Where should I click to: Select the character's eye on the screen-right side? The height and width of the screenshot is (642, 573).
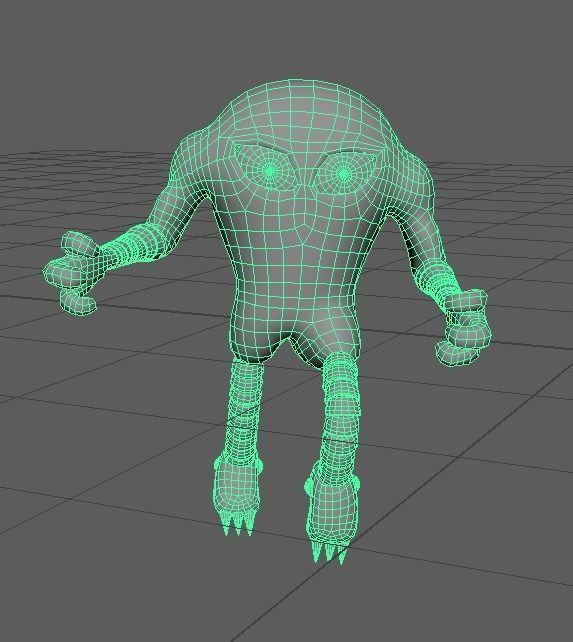point(343,174)
